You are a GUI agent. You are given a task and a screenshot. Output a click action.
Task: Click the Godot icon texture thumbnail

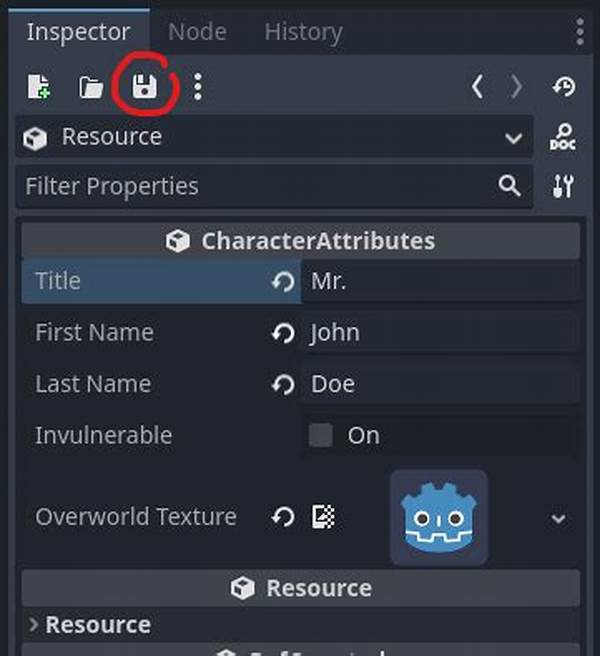438,518
